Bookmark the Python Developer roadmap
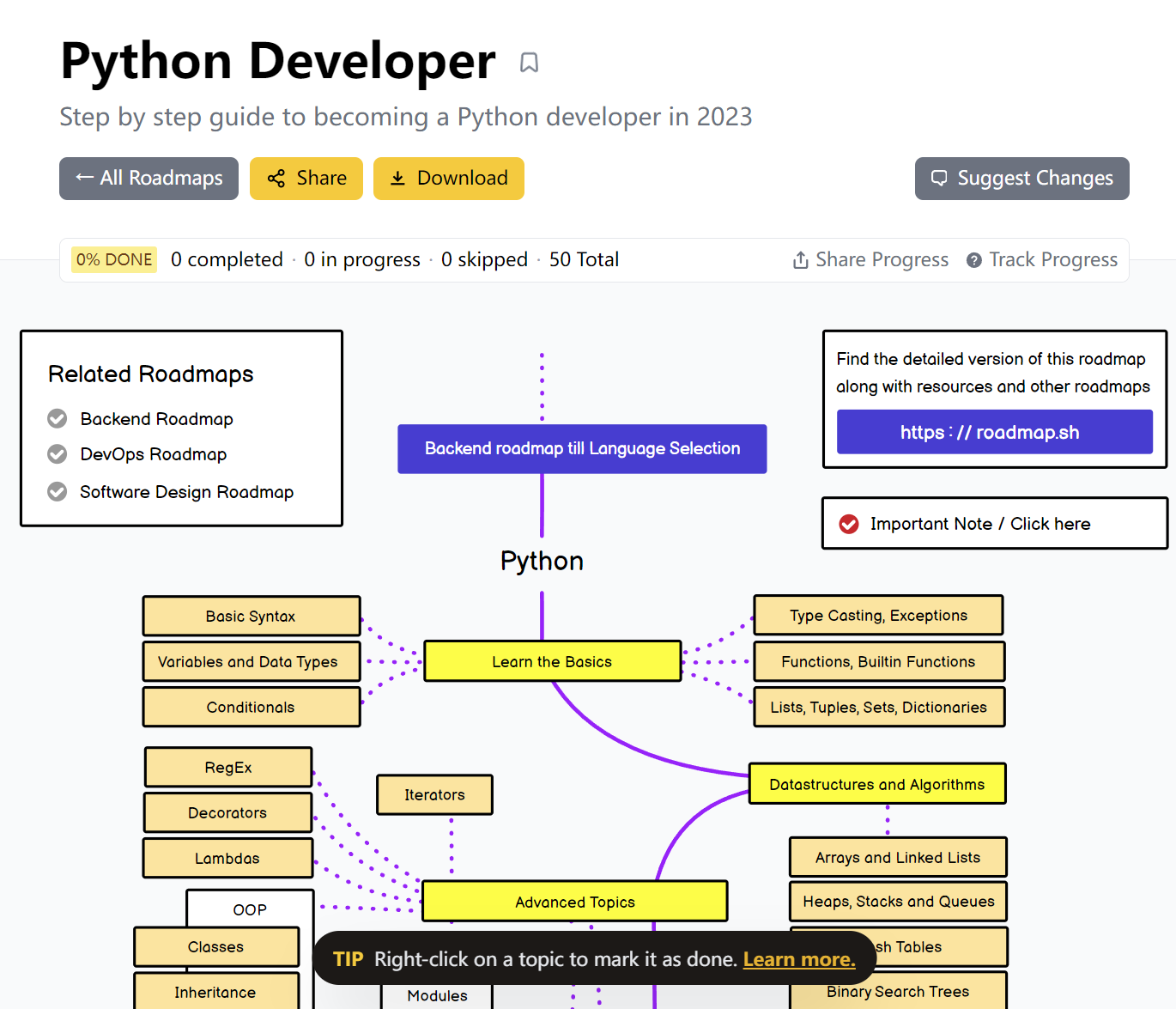The height and width of the screenshot is (1009, 1176). pos(529,63)
